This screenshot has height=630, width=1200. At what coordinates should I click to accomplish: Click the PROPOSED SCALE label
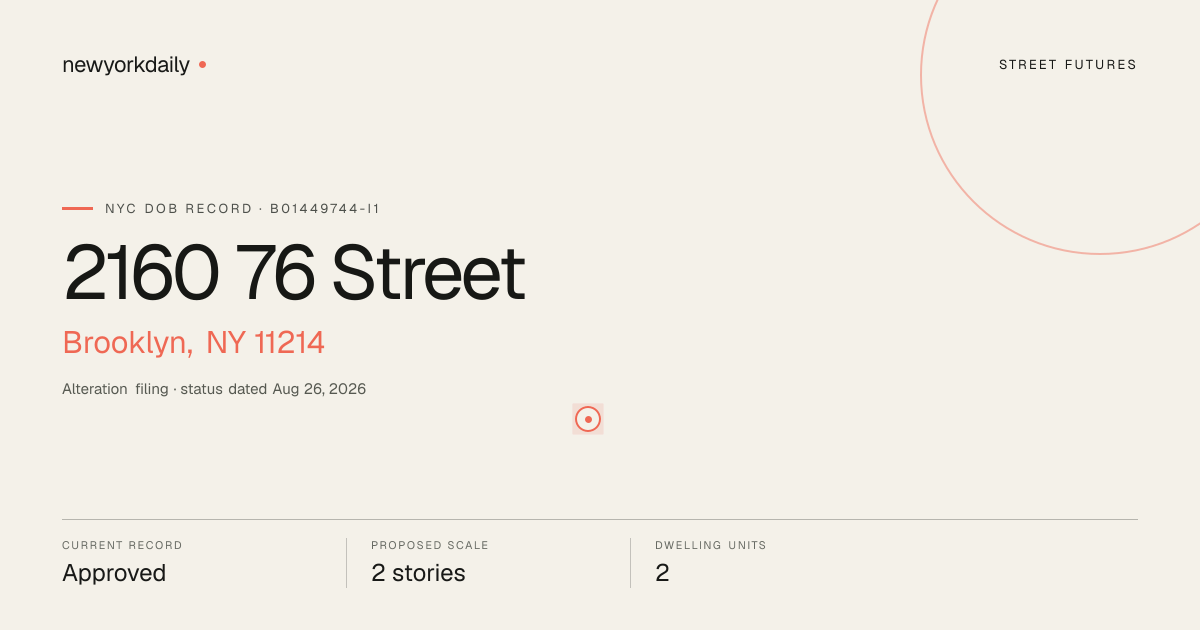[430, 546]
